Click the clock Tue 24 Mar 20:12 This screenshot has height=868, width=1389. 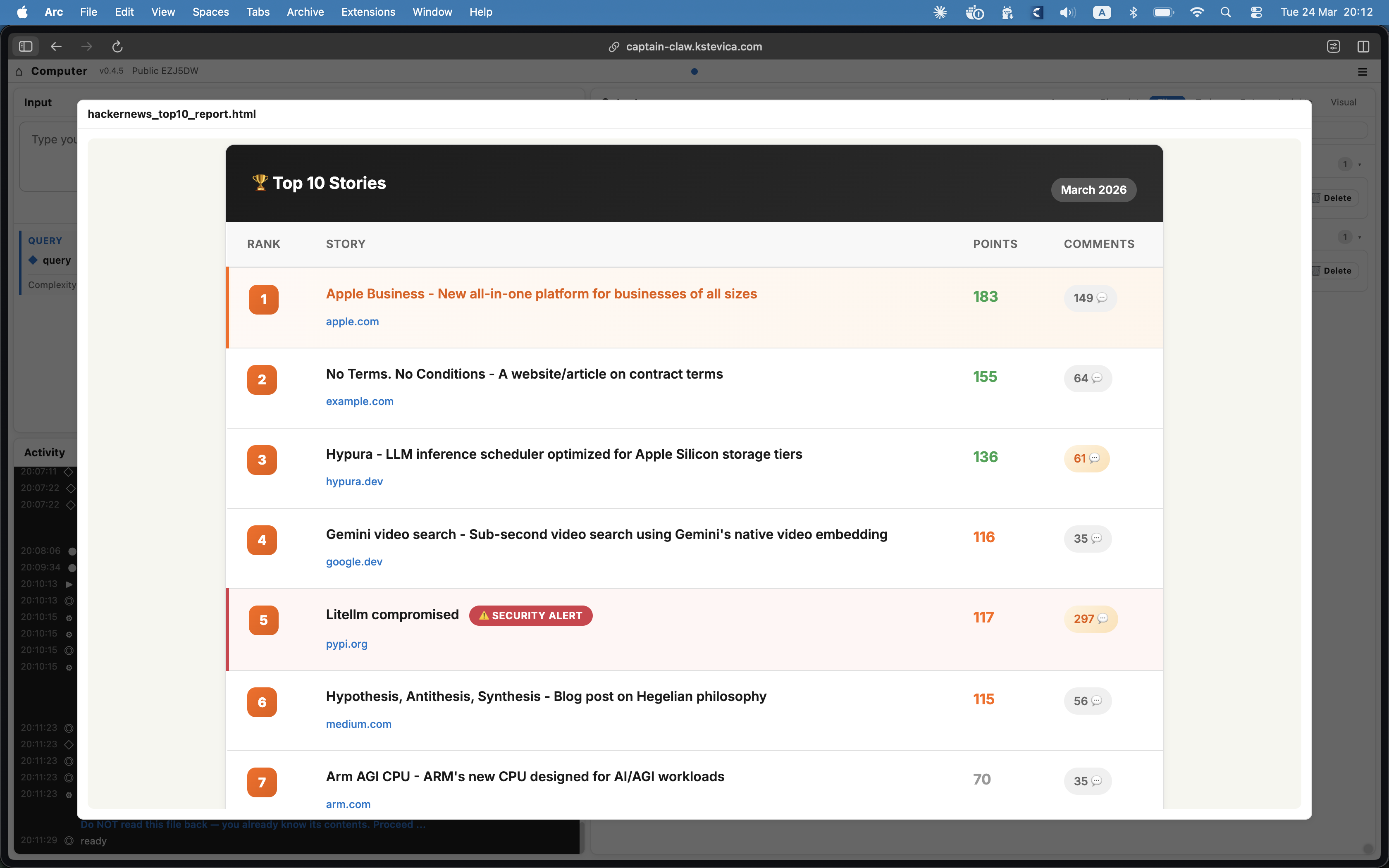tap(1327, 12)
